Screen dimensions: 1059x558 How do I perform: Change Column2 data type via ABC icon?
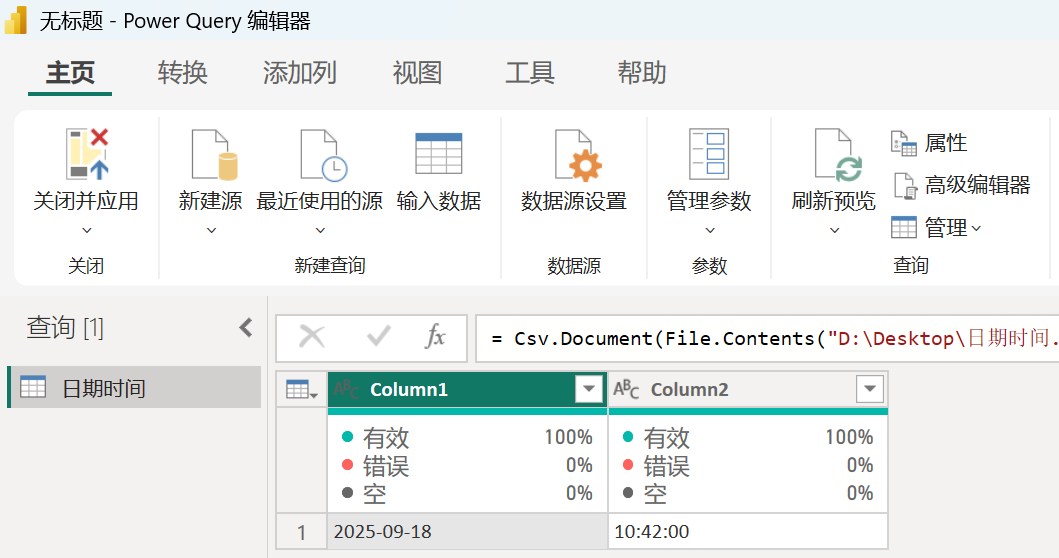pos(626,389)
